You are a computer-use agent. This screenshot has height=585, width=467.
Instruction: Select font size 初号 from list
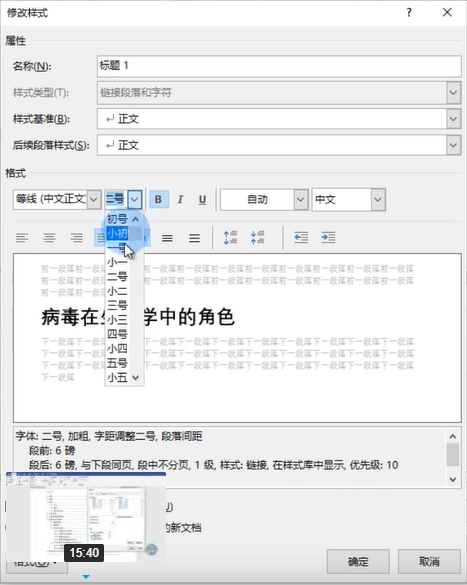point(117,219)
